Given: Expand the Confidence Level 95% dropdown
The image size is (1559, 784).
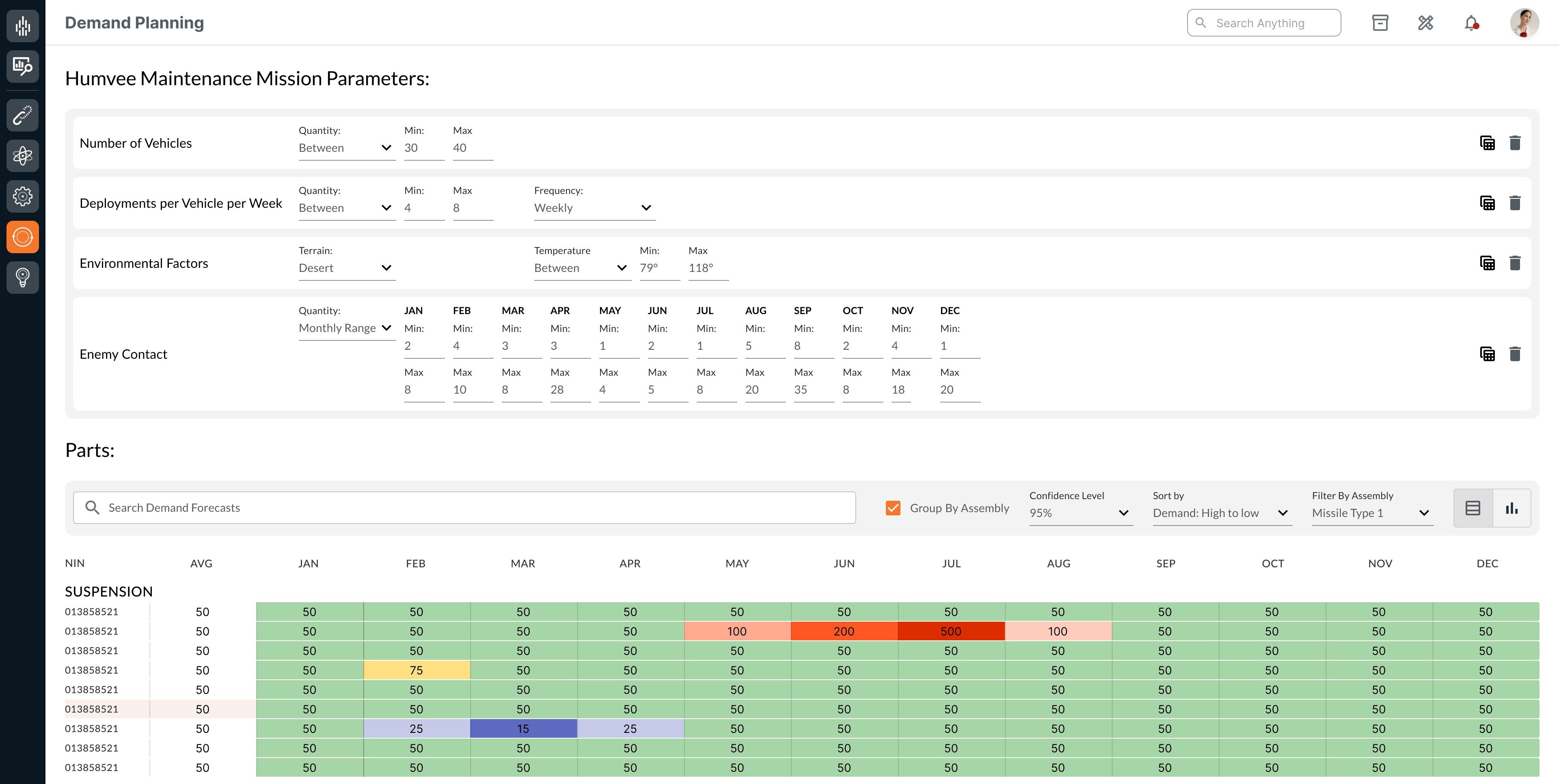Looking at the screenshot, I should (x=1080, y=513).
